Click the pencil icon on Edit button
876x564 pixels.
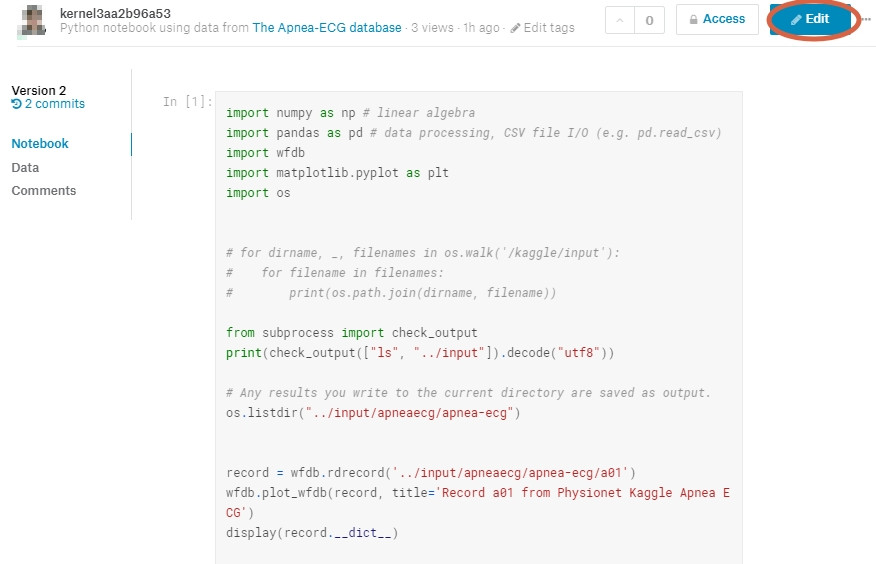(796, 20)
